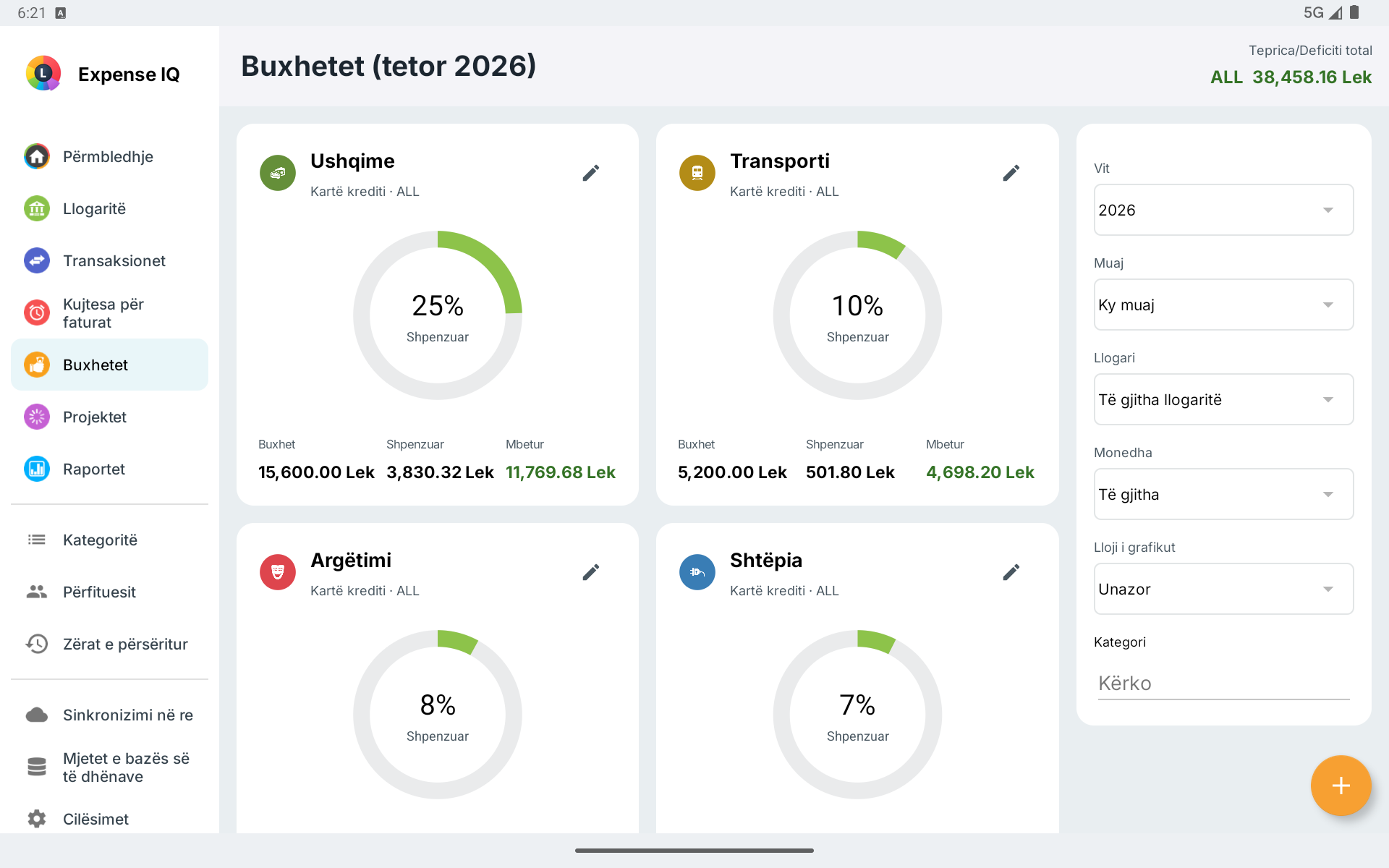This screenshot has width=1389, height=868.
Task: Open the Llogaritë bank icon
Action: click(37, 208)
